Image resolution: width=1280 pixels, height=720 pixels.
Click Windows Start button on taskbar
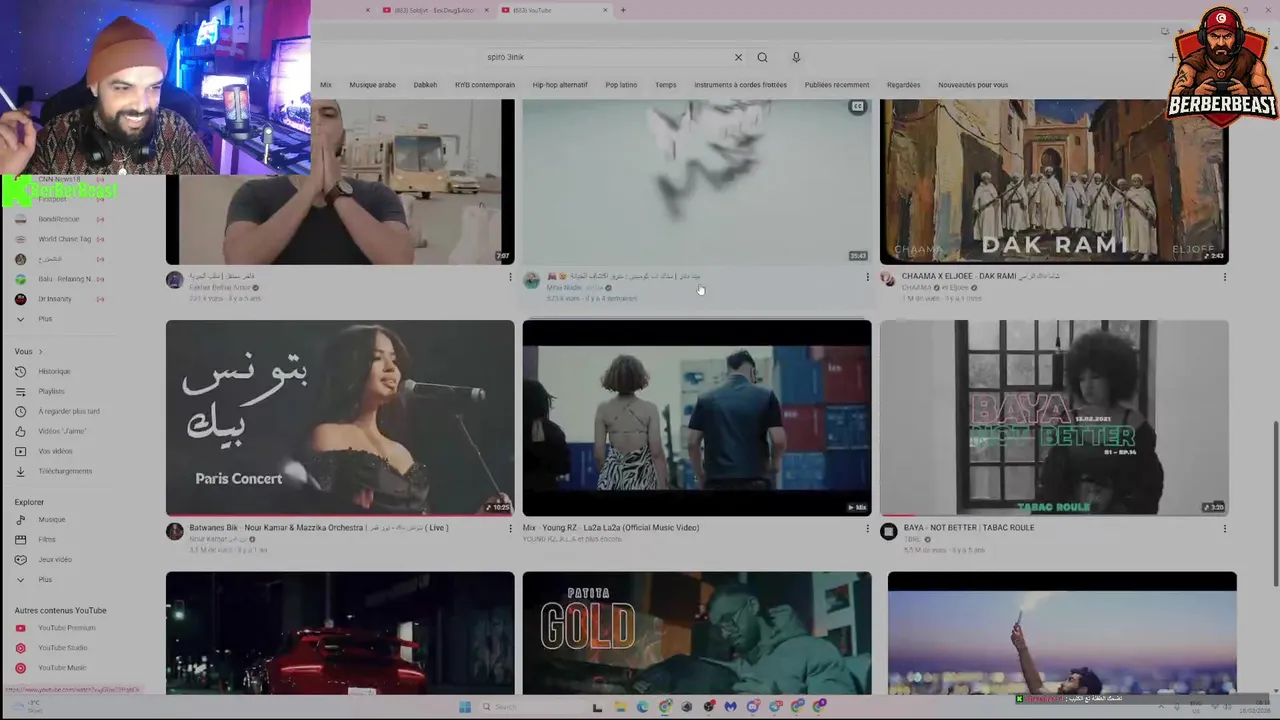pos(465,707)
